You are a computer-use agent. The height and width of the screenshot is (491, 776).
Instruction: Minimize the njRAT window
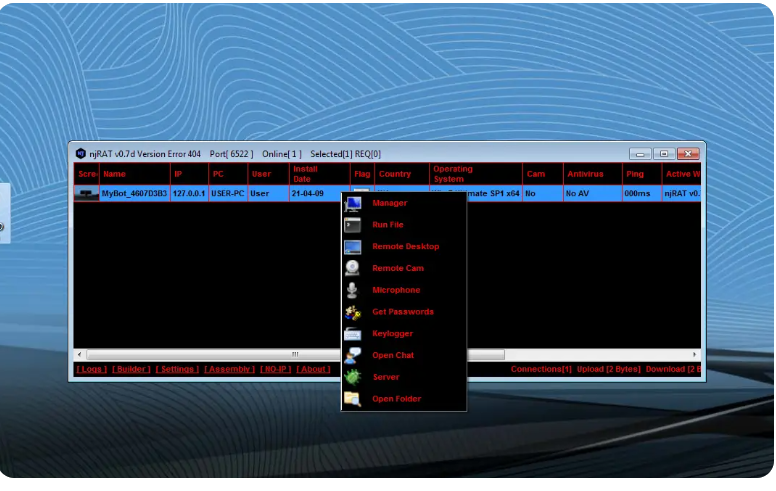640,154
